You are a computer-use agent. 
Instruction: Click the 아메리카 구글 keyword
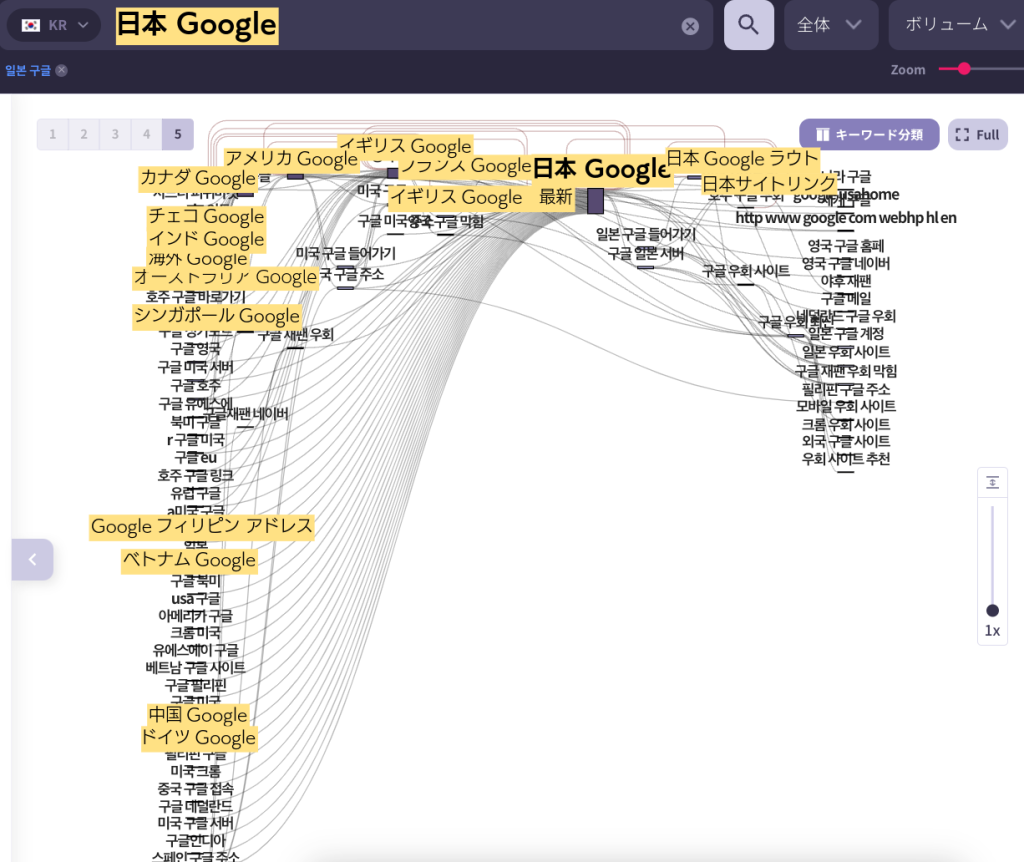click(x=195, y=615)
